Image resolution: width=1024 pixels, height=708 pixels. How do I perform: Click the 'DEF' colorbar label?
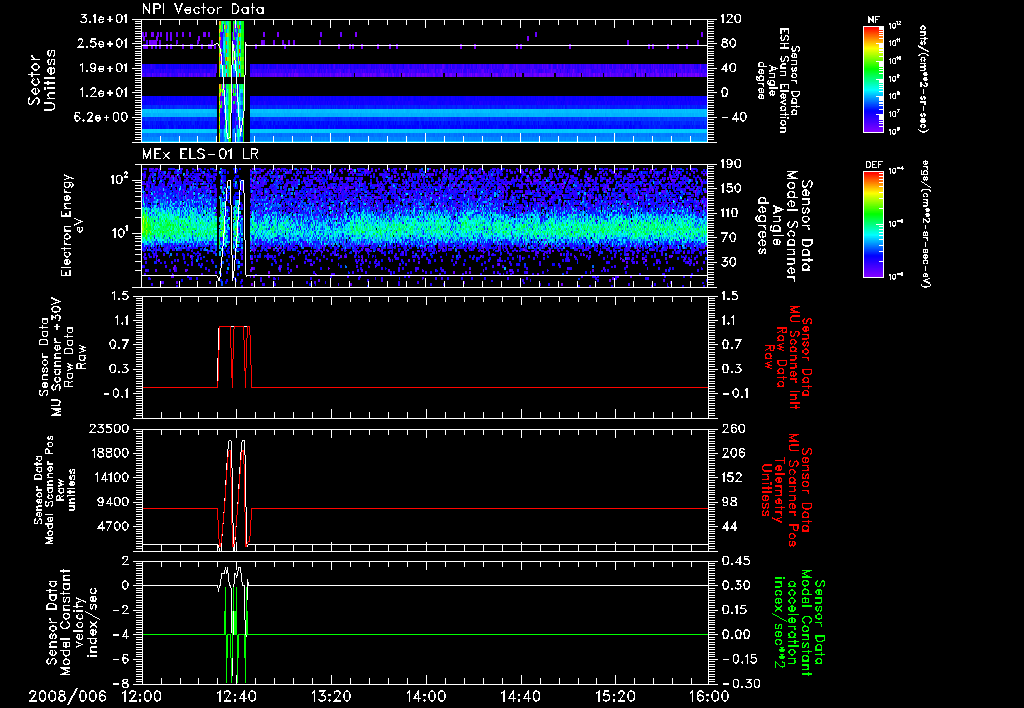click(873, 165)
